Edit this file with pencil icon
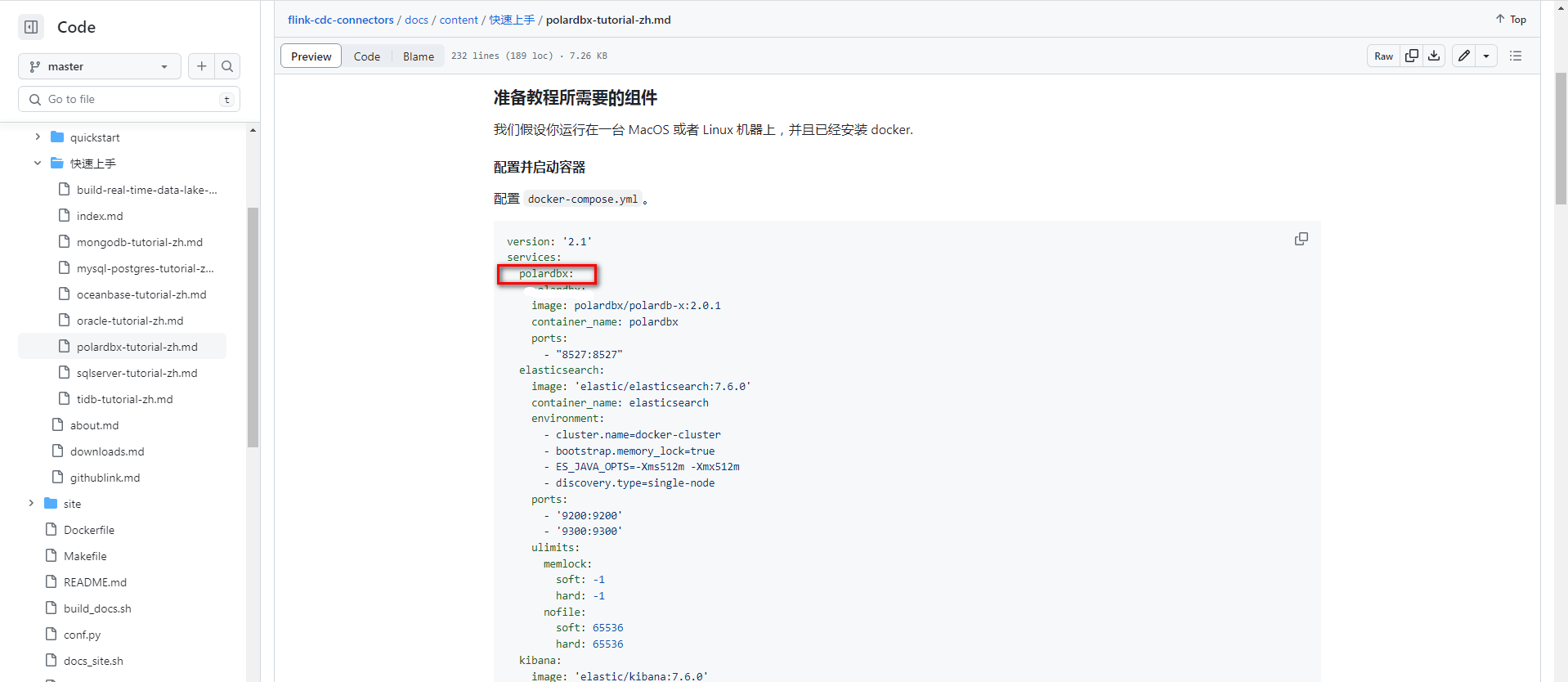The image size is (1568, 682). [1464, 56]
